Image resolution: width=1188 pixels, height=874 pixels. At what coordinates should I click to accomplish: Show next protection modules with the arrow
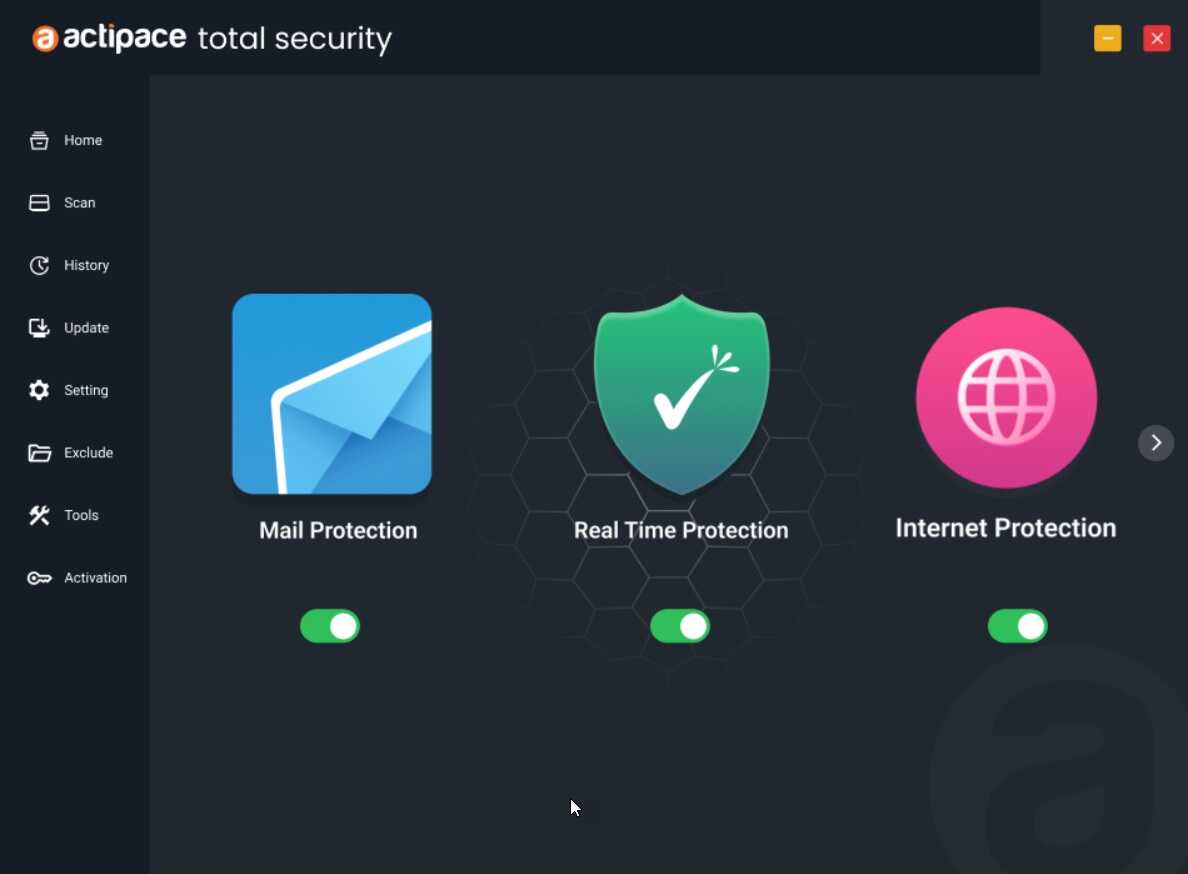(x=1155, y=443)
